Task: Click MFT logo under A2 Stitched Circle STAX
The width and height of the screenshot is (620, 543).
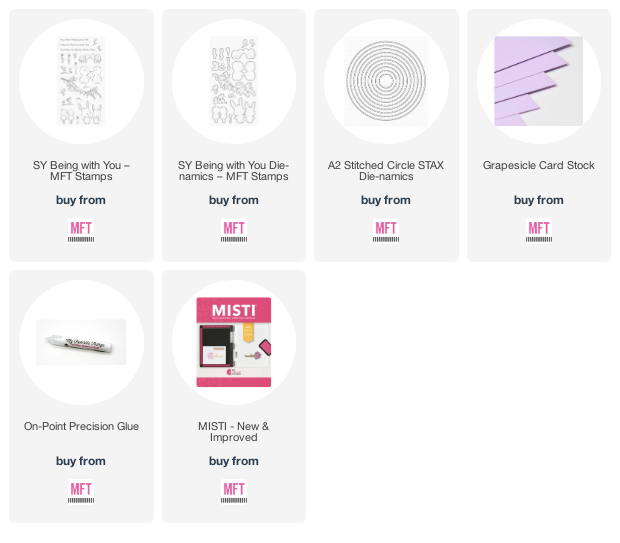Action: point(386,231)
